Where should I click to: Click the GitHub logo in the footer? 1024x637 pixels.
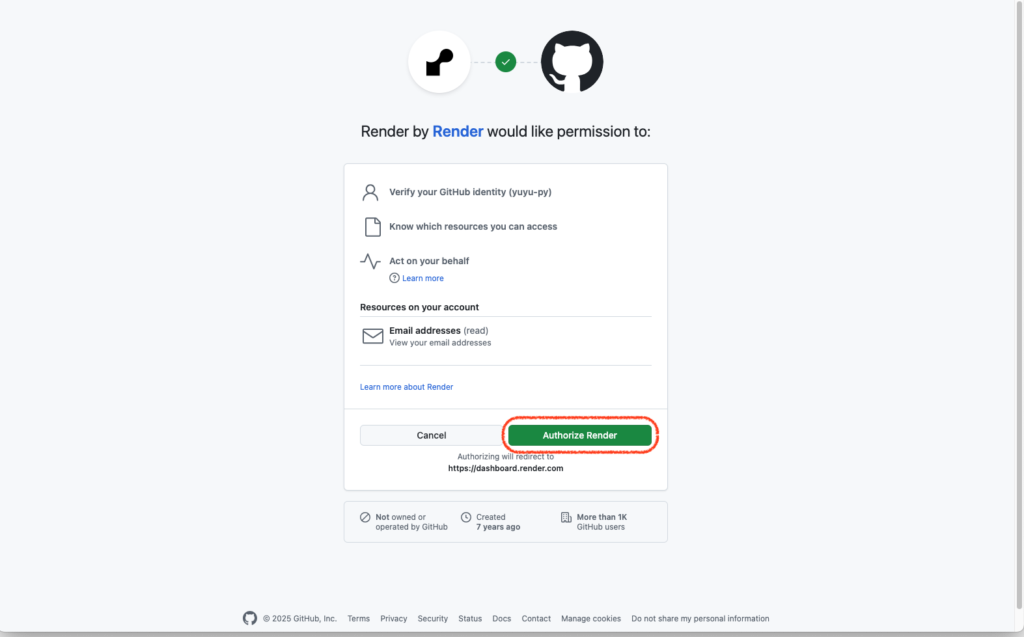[x=250, y=618]
